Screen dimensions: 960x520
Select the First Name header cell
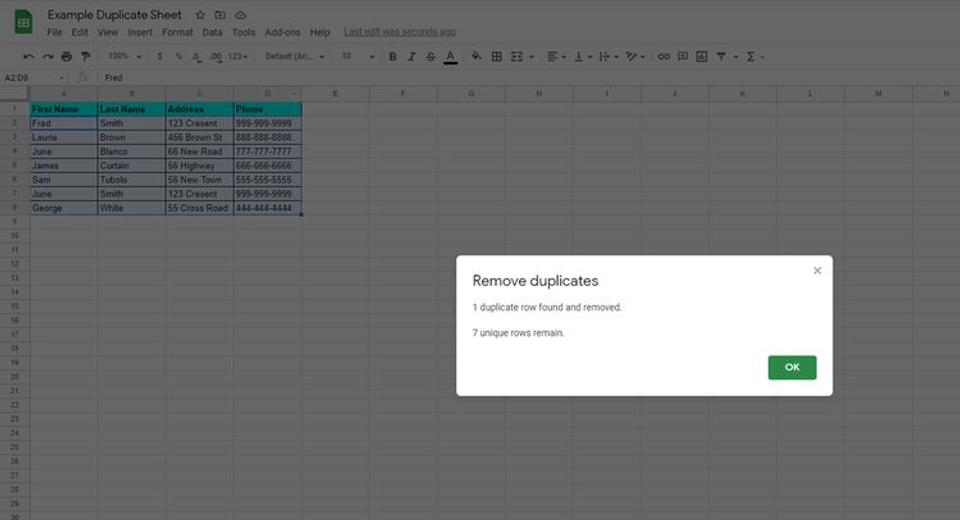pyautogui.click(x=64, y=109)
